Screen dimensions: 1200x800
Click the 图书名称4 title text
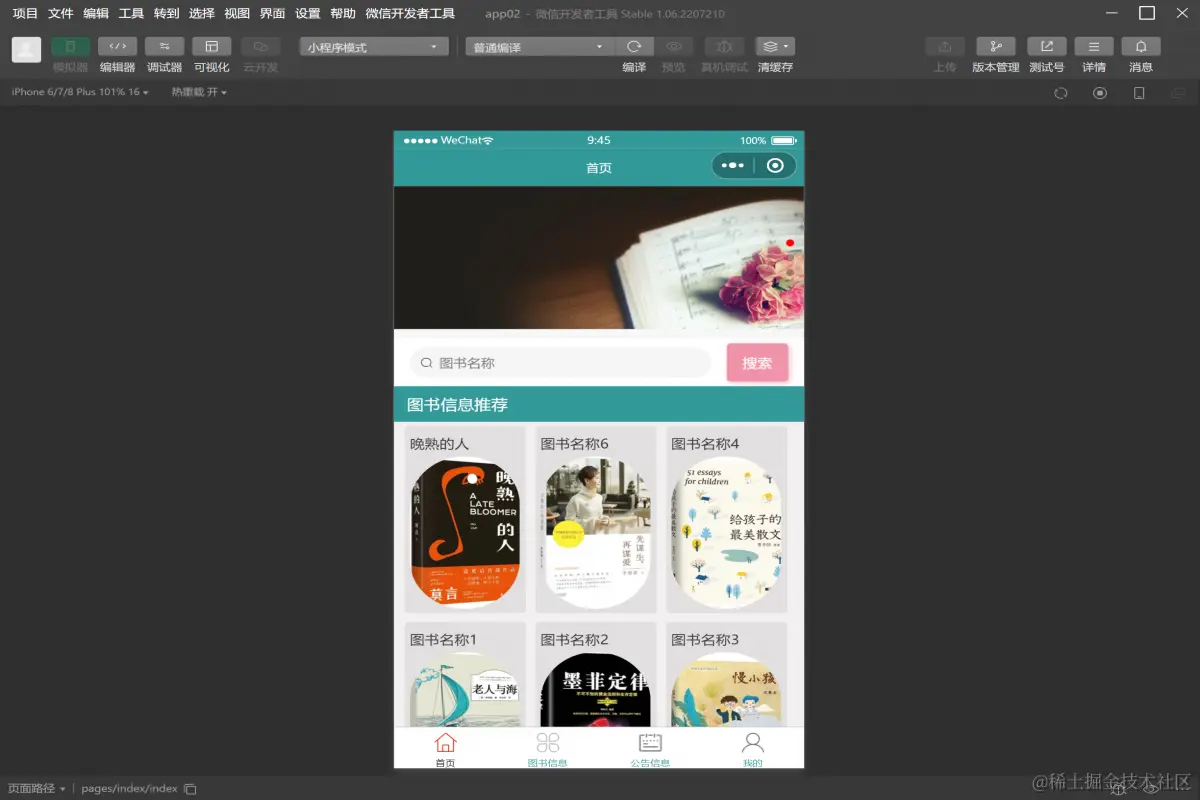coord(705,443)
